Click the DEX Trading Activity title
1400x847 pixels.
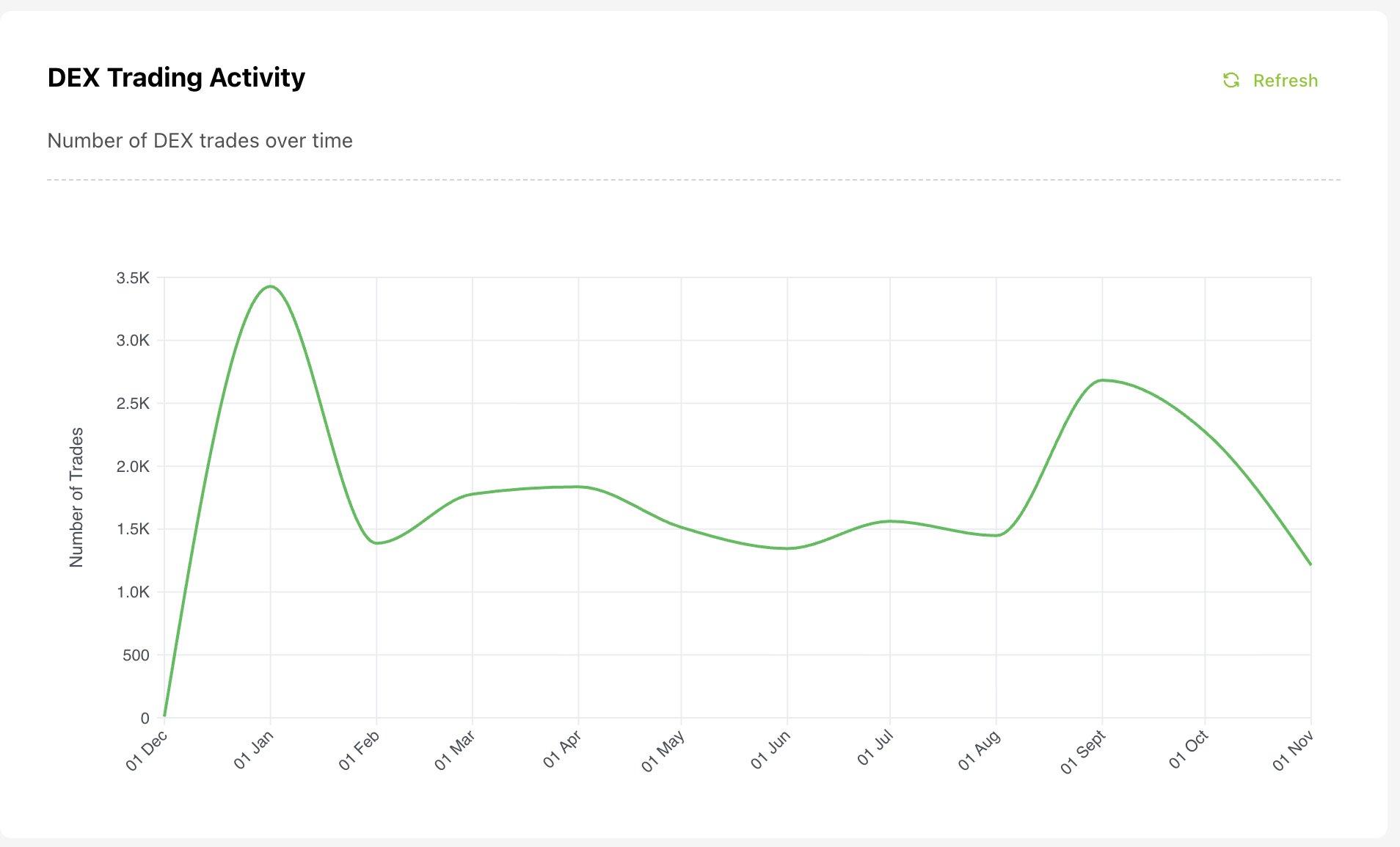[x=176, y=78]
